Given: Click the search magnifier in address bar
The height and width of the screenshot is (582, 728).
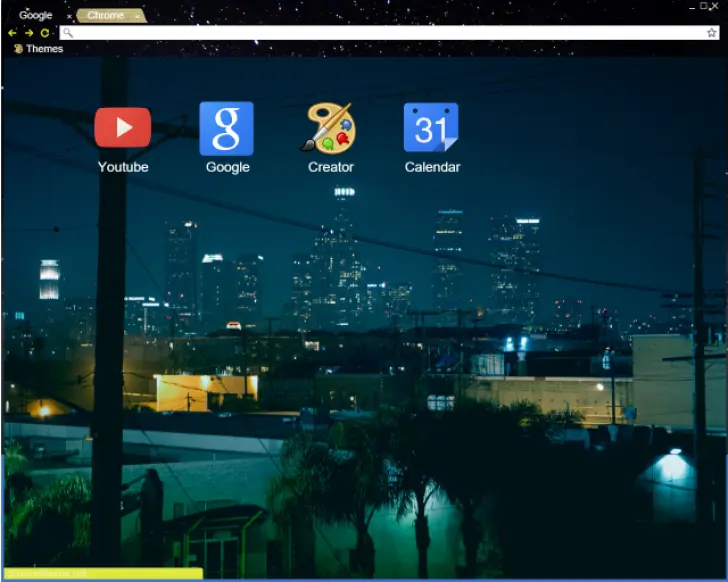Looking at the screenshot, I should (67, 33).
